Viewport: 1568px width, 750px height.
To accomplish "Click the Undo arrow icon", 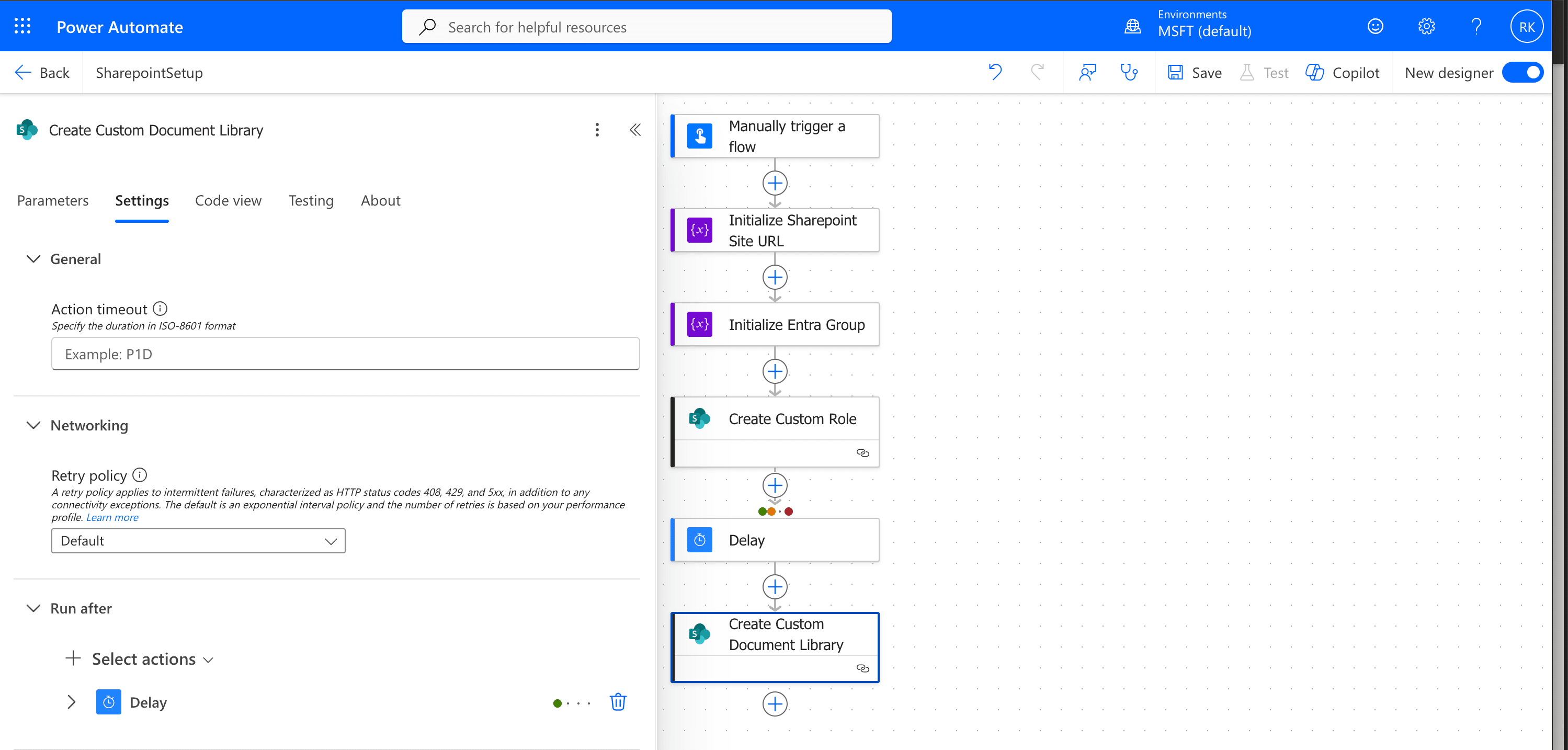I will click(995, 73).
